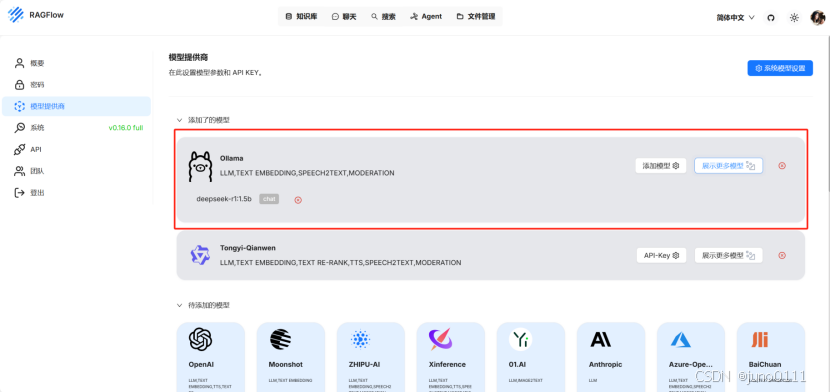
Task: Select 团队 in the sidebar
Action: 76,171
